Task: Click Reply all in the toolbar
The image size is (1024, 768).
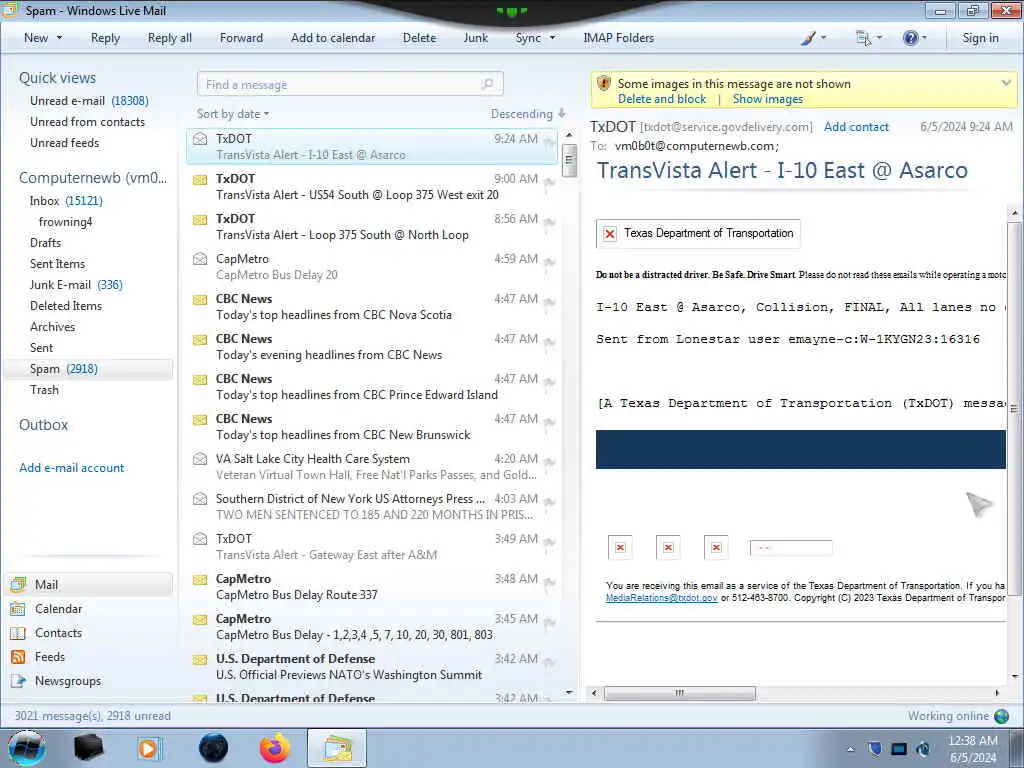Action: [170, 38]
